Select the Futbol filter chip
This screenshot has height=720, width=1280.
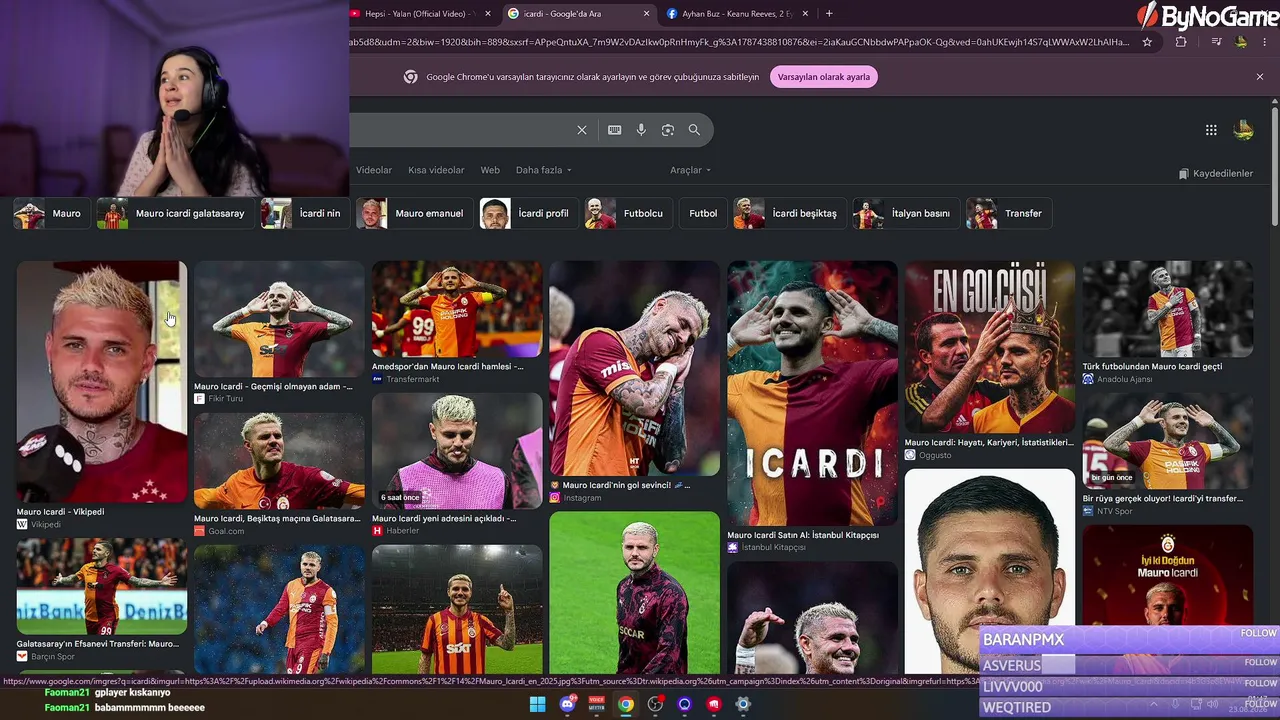[x=703, y=213]
